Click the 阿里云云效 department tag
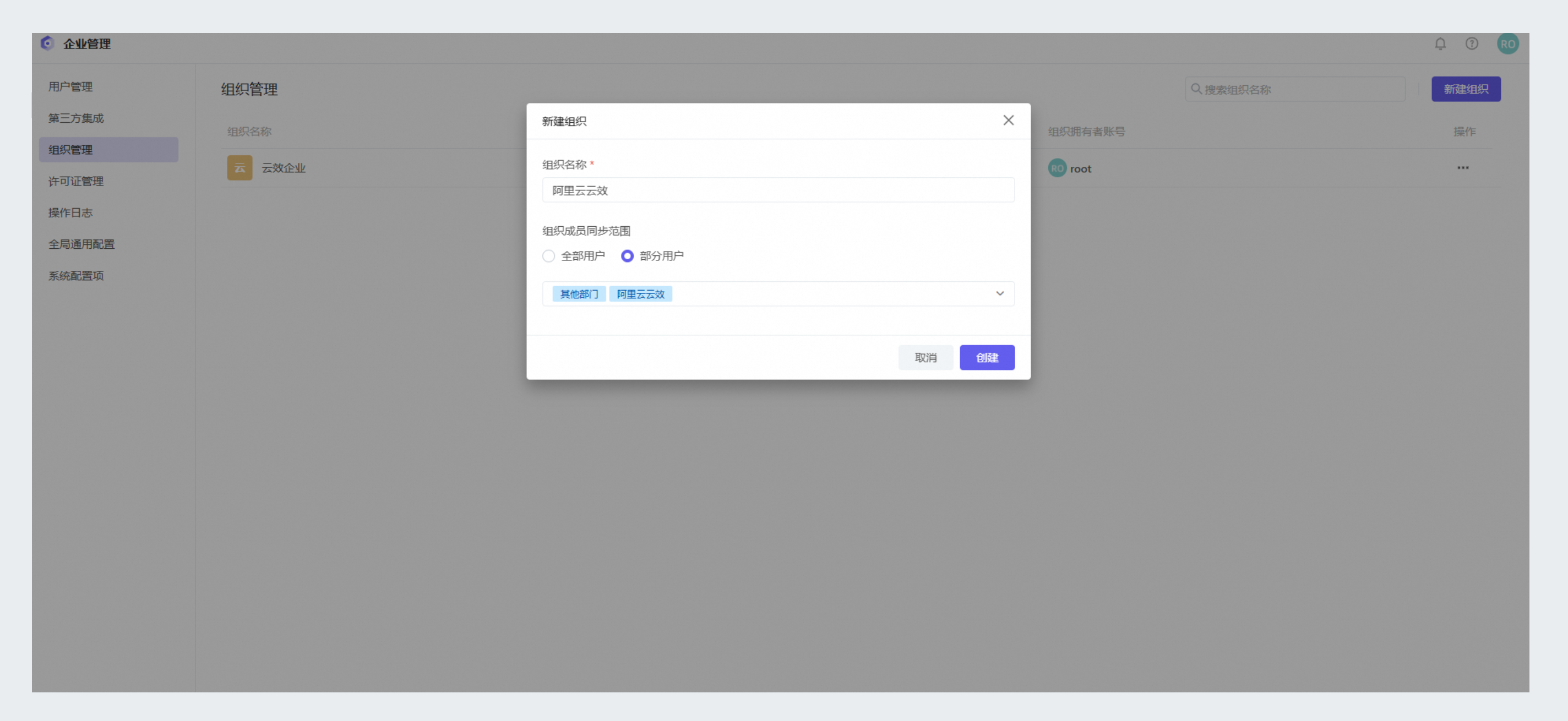The image size is (1568, 721). 640,294
